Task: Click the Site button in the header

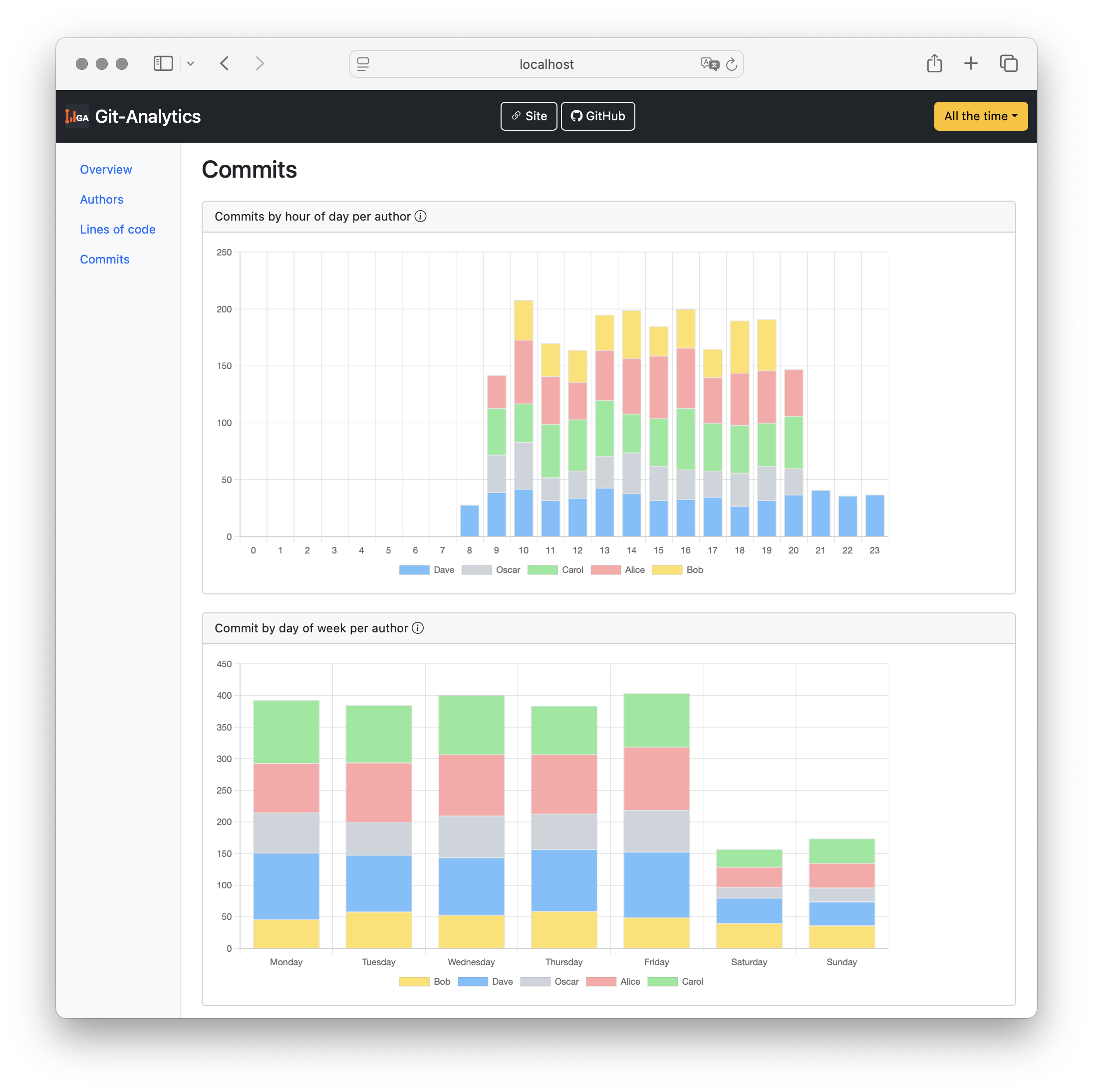Action: pos(529,116)
